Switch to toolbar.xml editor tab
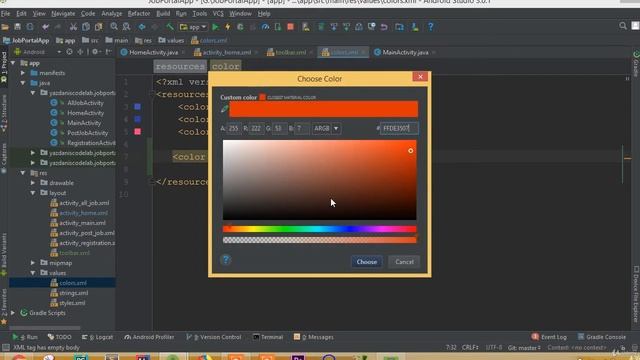 pos(290,52)
